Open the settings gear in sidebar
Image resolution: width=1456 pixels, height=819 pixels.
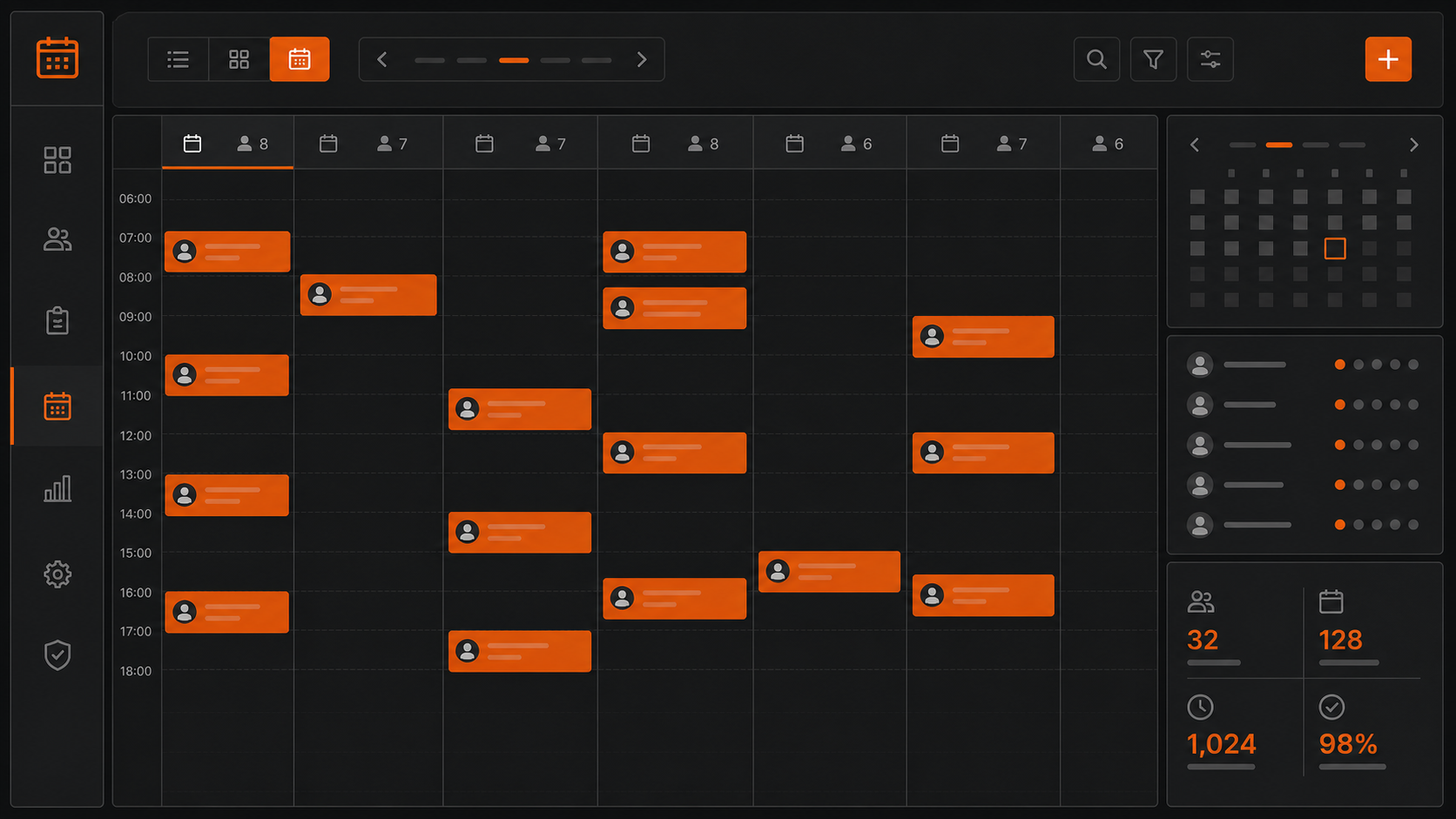click(57, 574)
